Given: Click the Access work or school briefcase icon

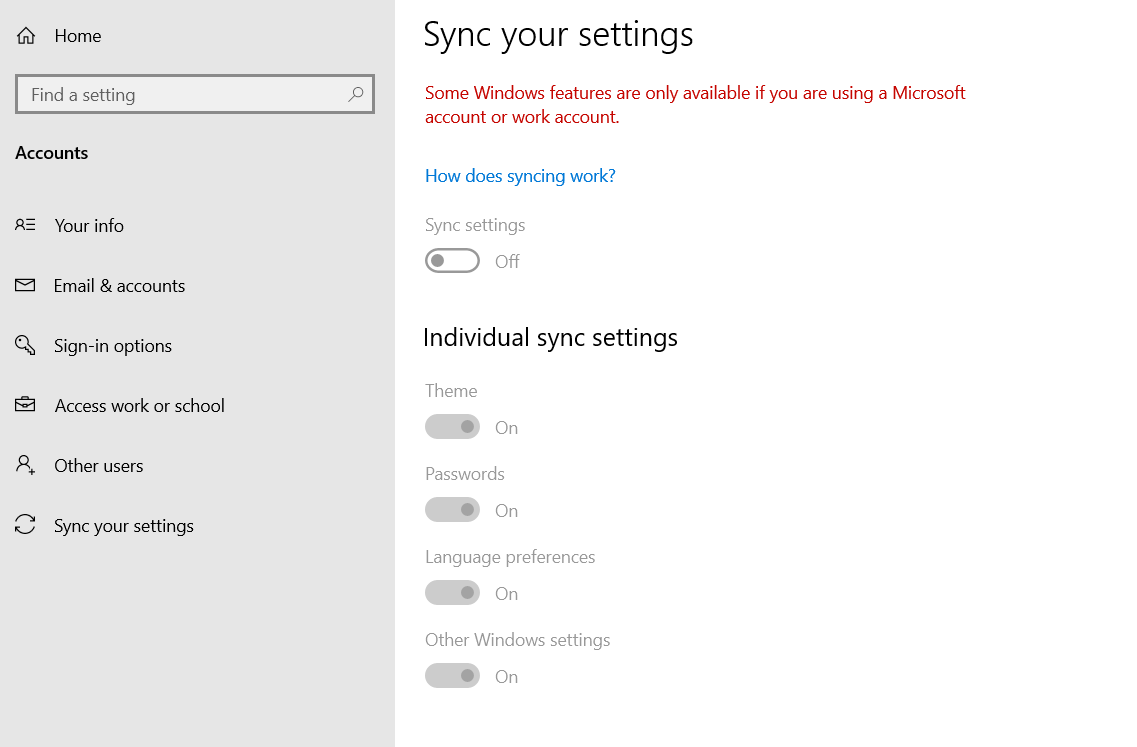Looking at the screenshot, I should coord(25,405).
